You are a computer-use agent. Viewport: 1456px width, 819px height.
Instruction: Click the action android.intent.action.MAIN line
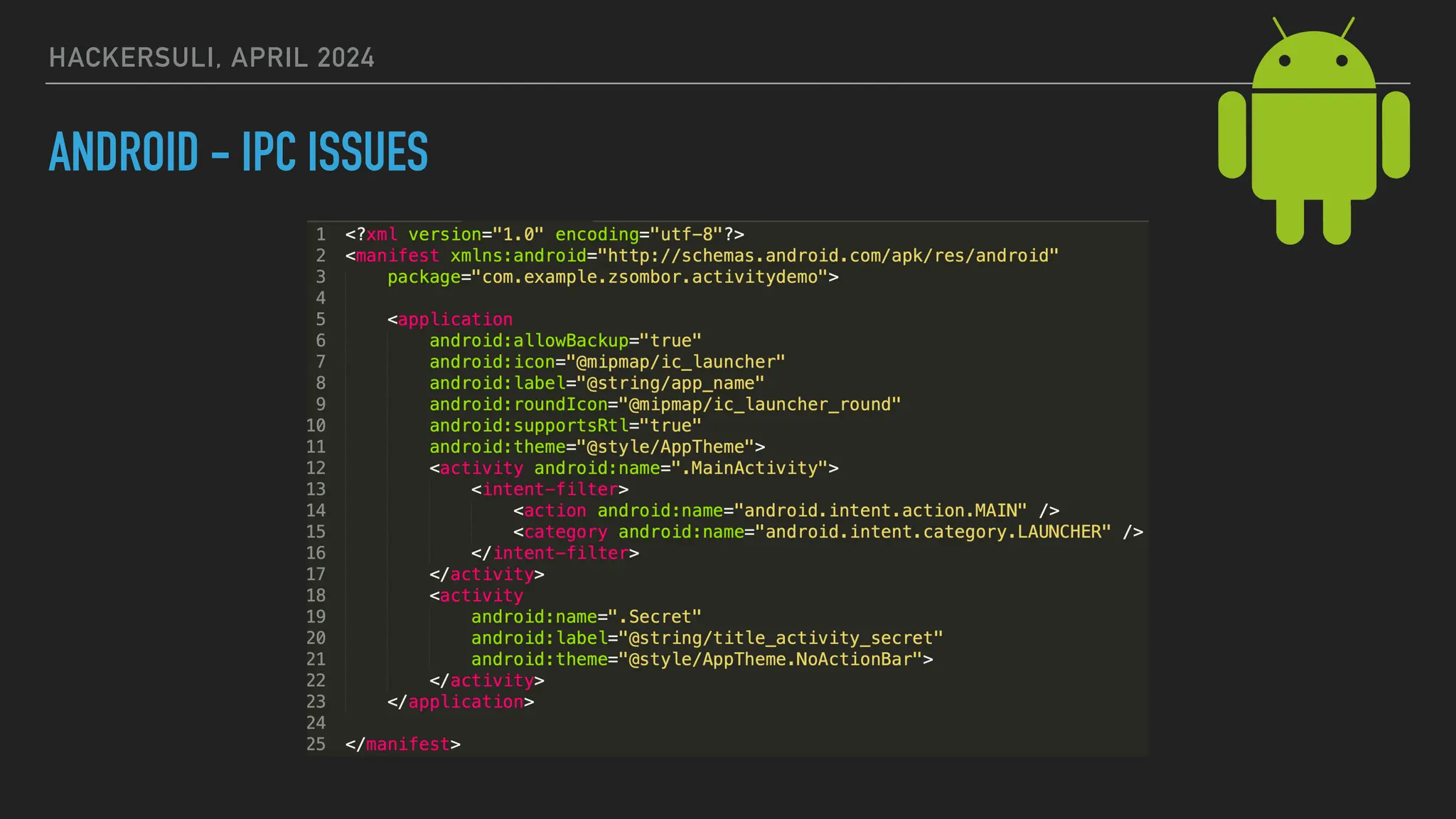pos(786,510)
